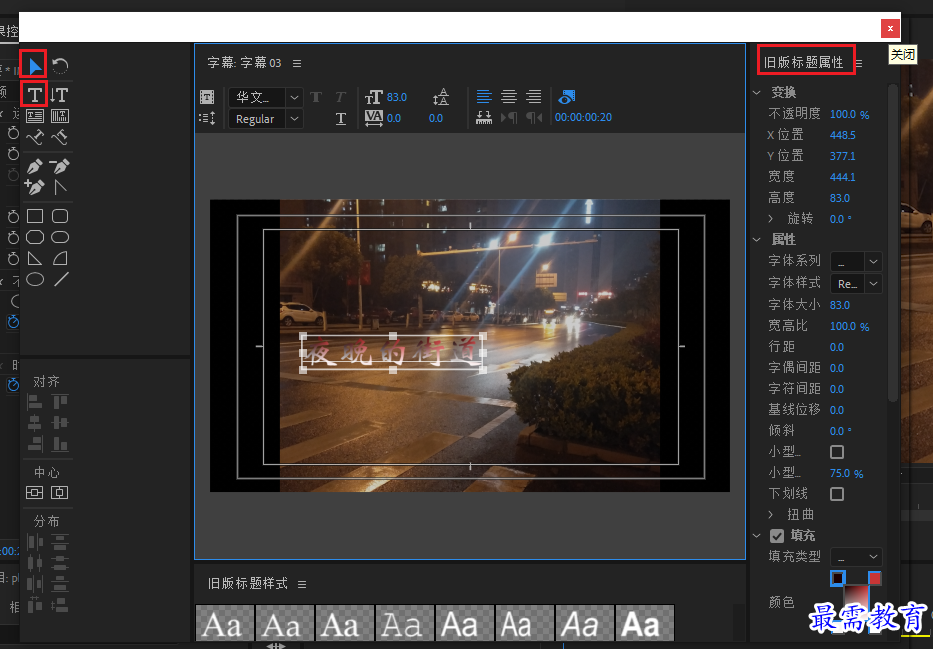Select the horizontal Type tool
Screen dimensions: 933x649
[35, 94]
